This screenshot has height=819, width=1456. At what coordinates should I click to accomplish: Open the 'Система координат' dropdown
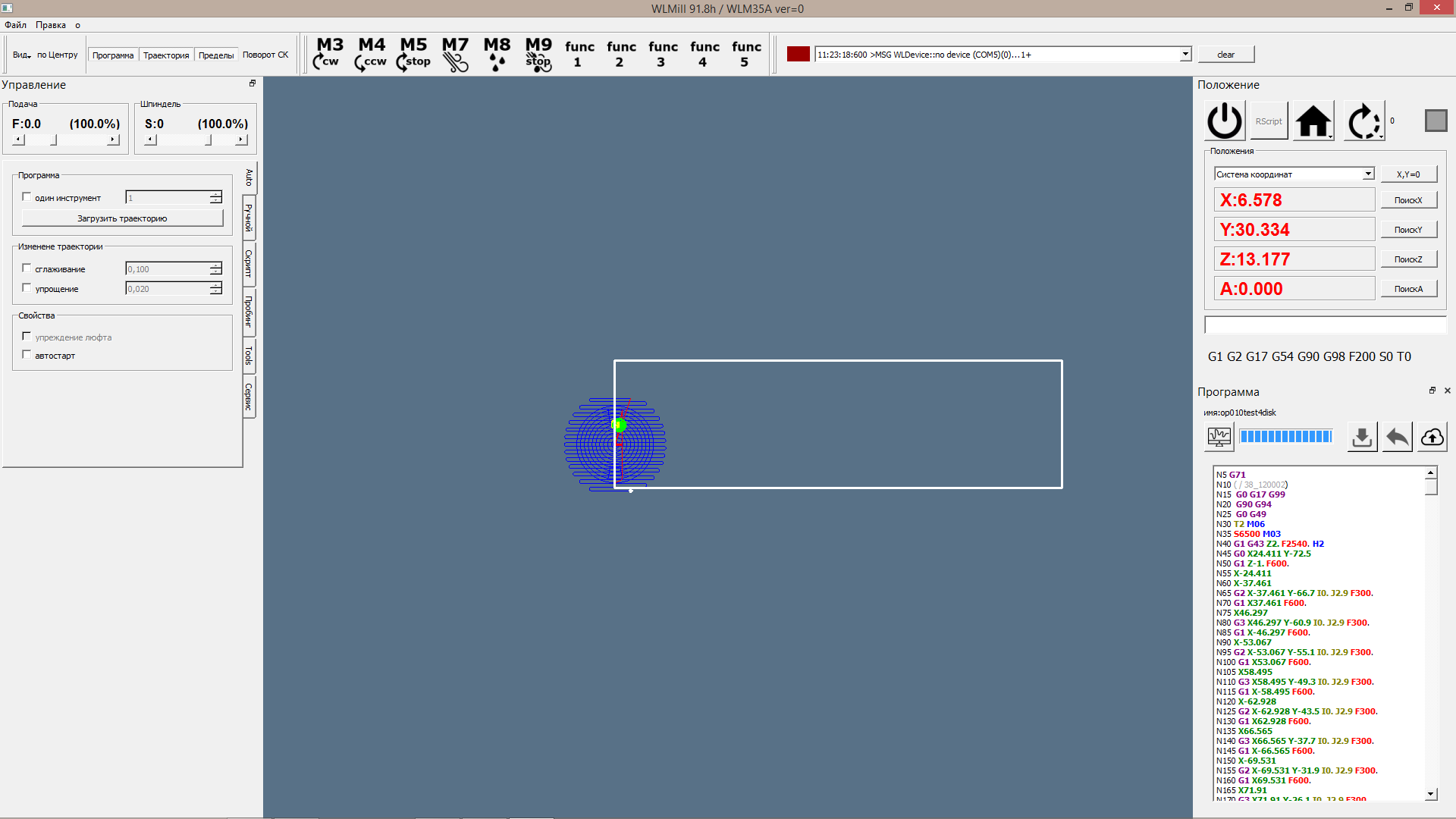pyautogui.click(x=1368, y=174)
